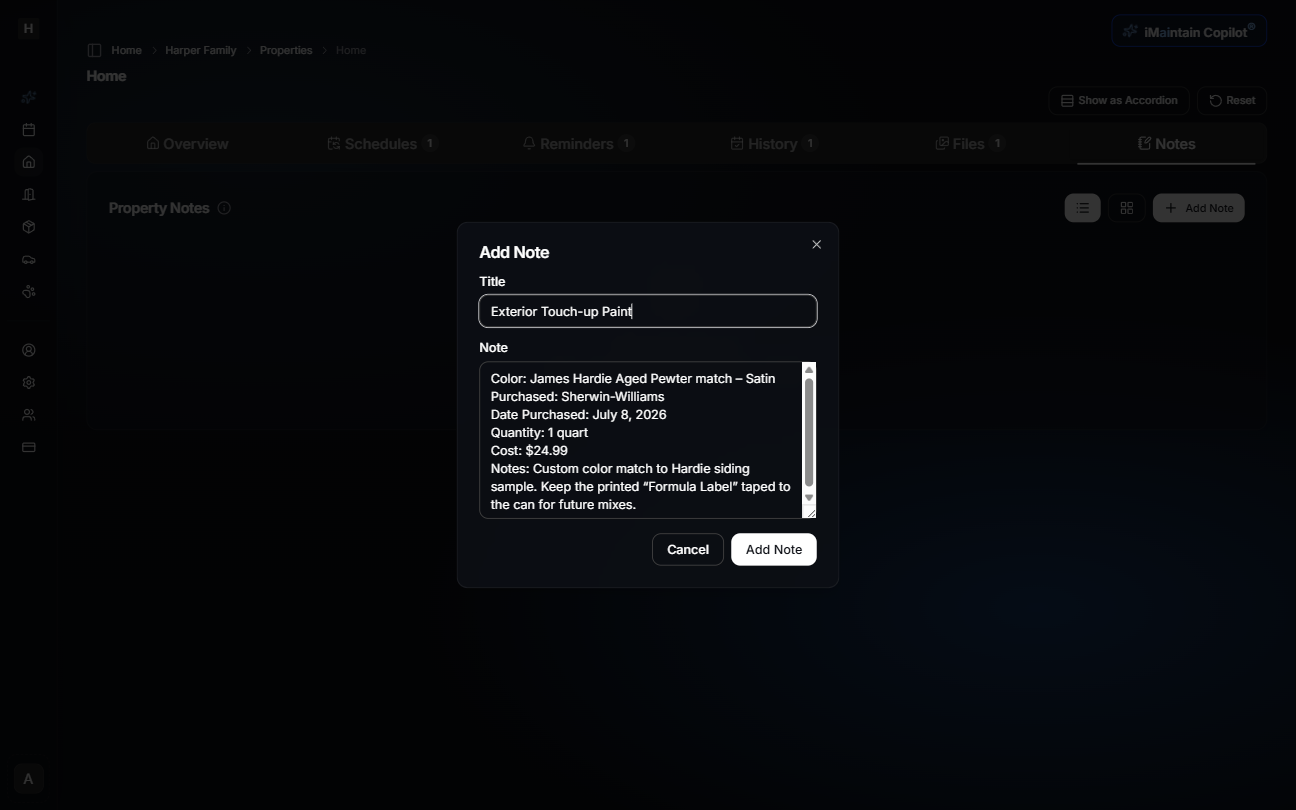Switch Property Notes to grid view
The image size is (1296, 810).
tap(1127, 208)
